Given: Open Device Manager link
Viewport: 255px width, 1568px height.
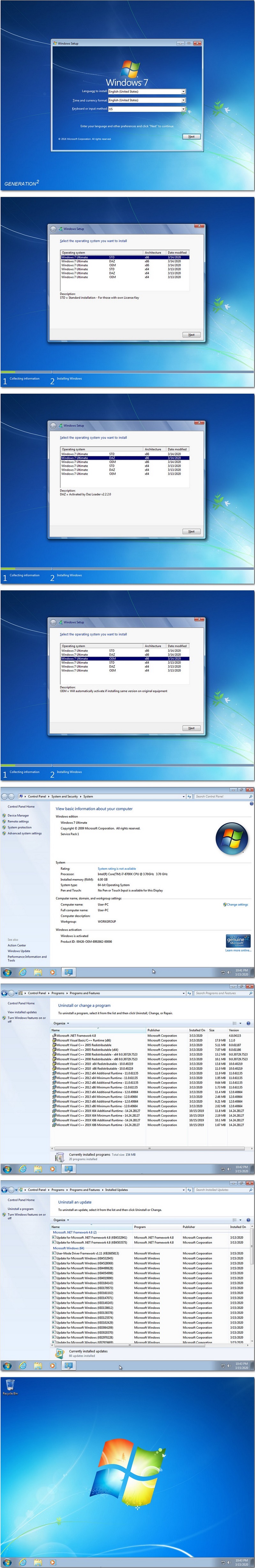Looking at the screenshot, I should pyautogui.click(x=18, y=815).
